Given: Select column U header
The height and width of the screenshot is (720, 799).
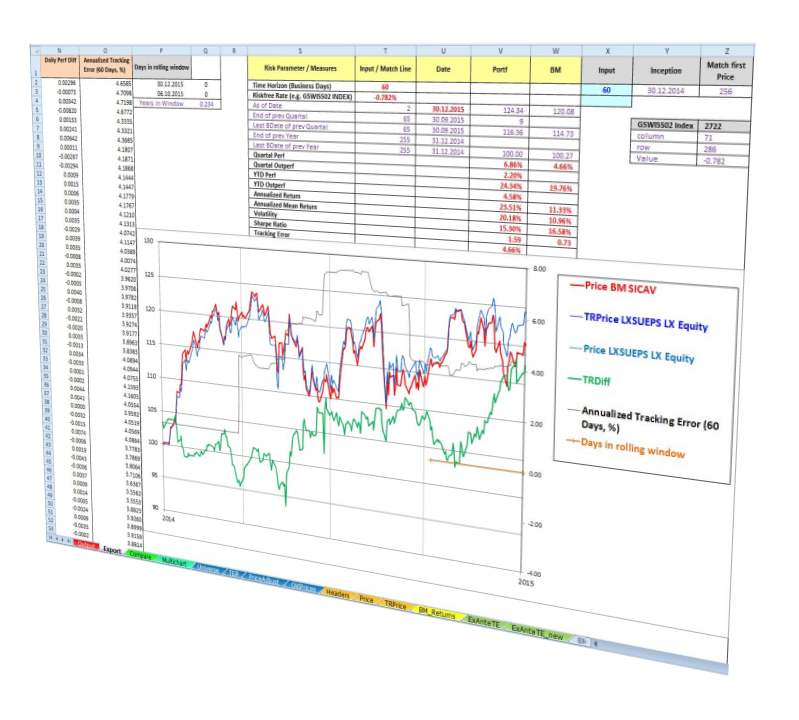Looking at the screenshot, I should point(443,50).
